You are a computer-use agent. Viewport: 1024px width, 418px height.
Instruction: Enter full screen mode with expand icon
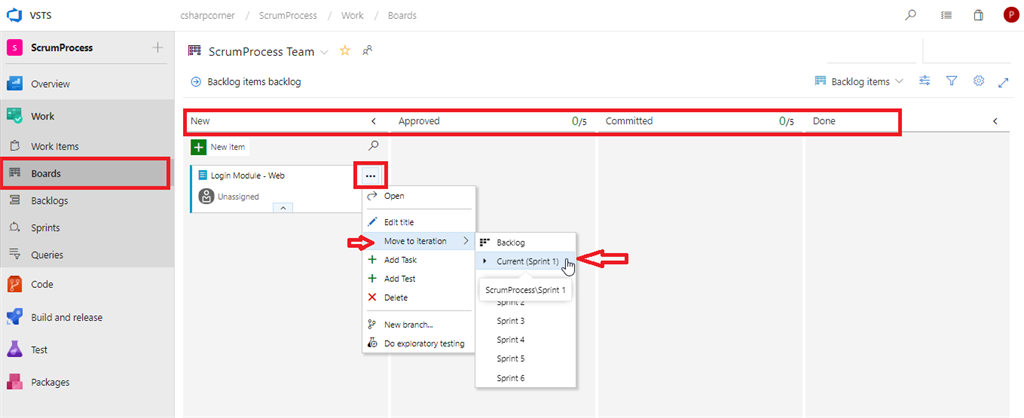click(x=1004, y=82)
